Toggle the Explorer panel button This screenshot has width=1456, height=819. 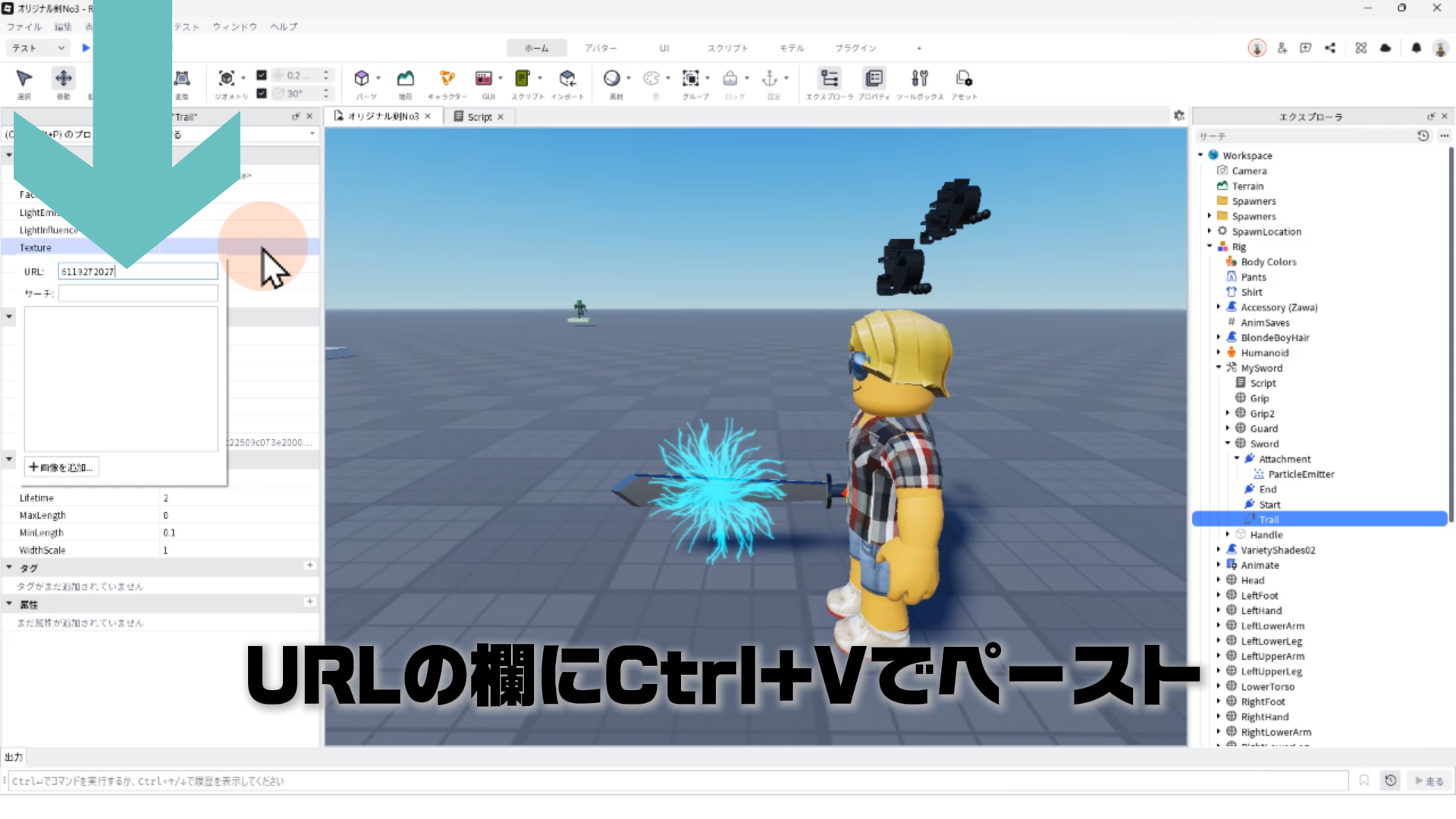830,78
